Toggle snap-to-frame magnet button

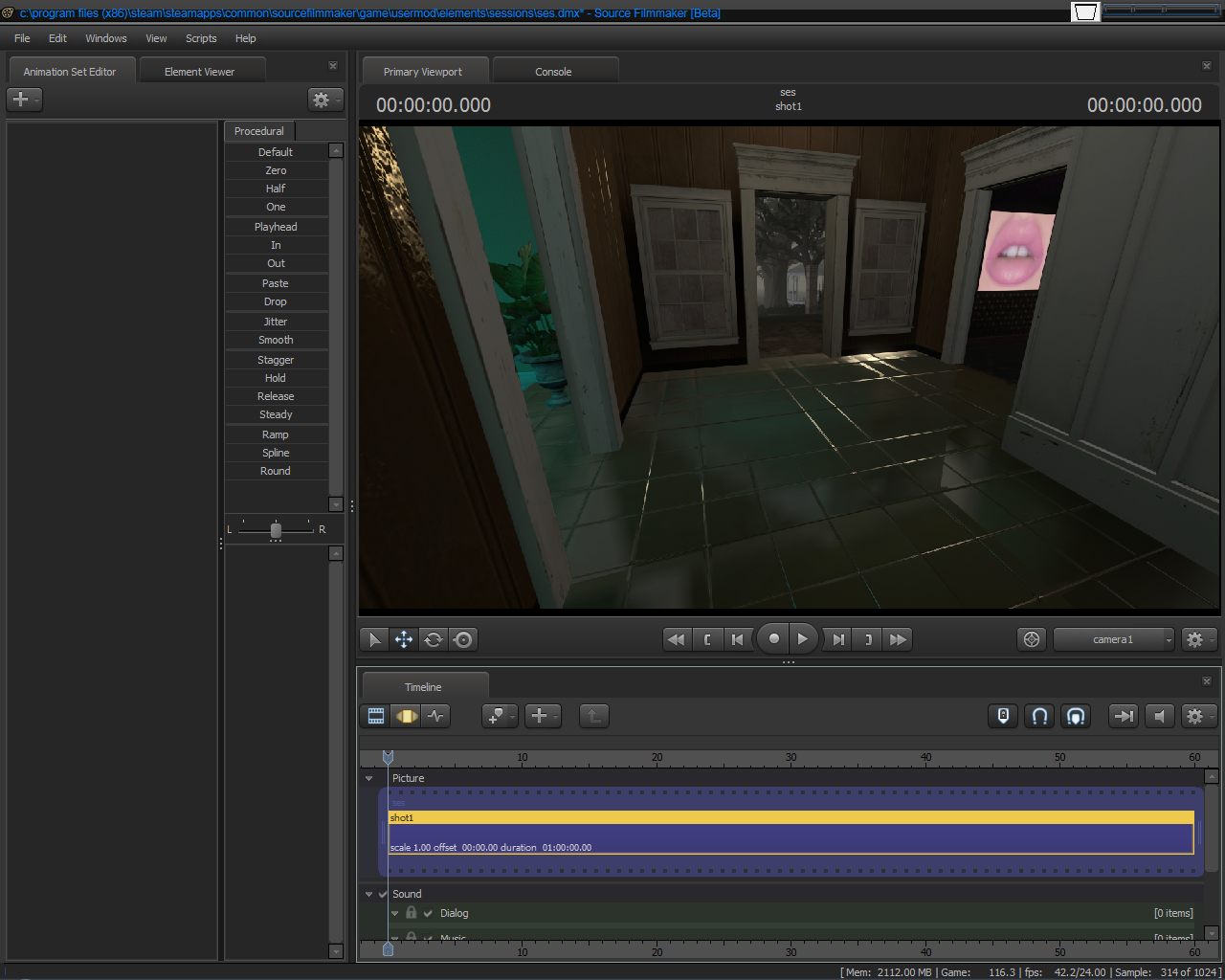(1076, 716)
